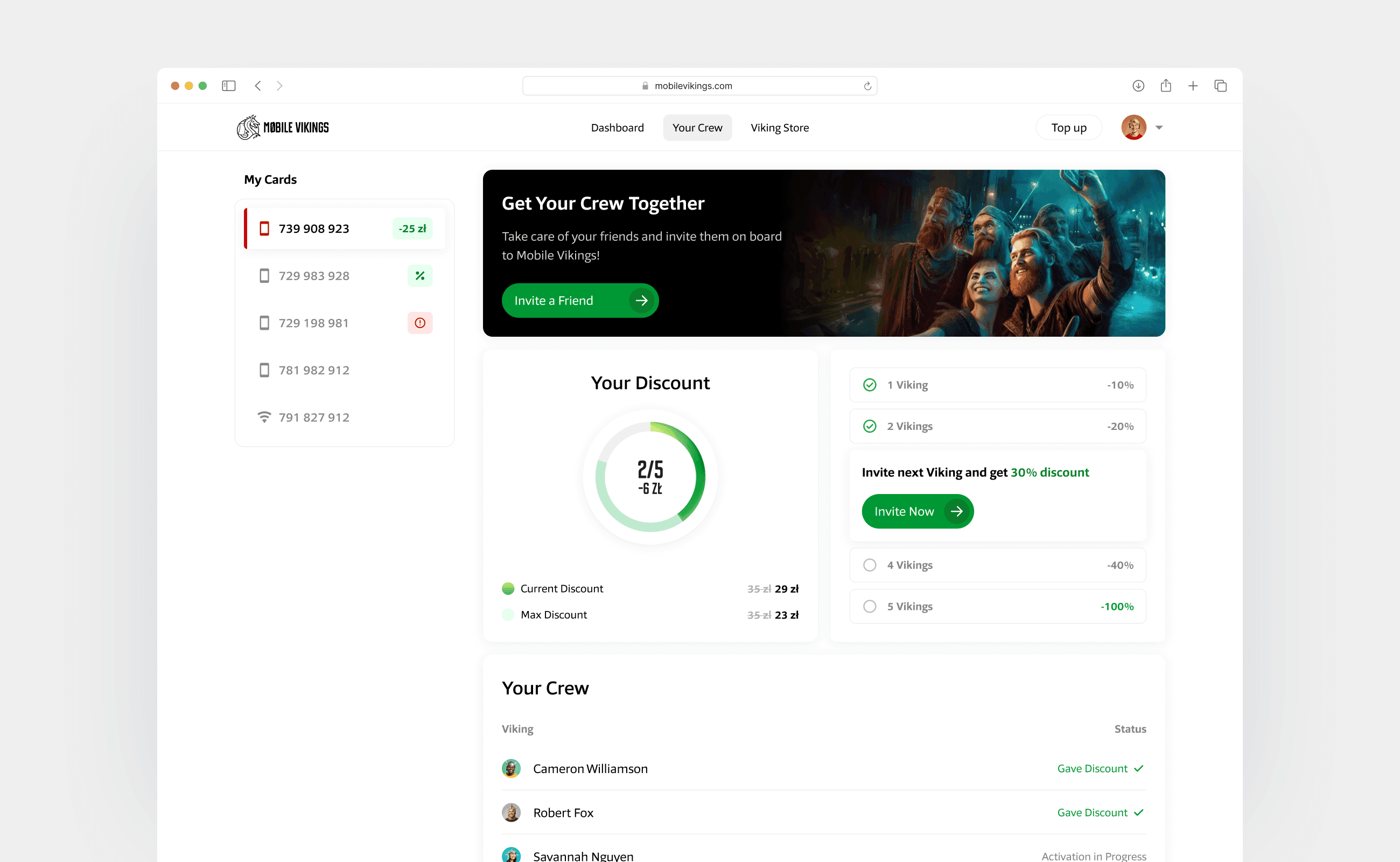Select the 4 Vikings radio option

click(x=870, y=565)
